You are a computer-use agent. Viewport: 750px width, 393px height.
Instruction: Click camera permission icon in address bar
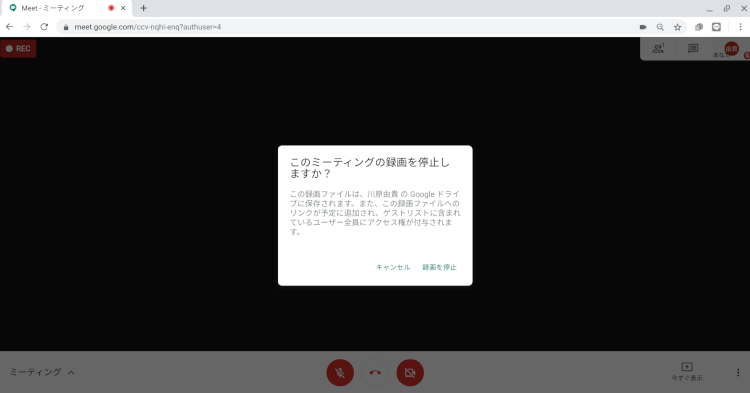(643, 27)
